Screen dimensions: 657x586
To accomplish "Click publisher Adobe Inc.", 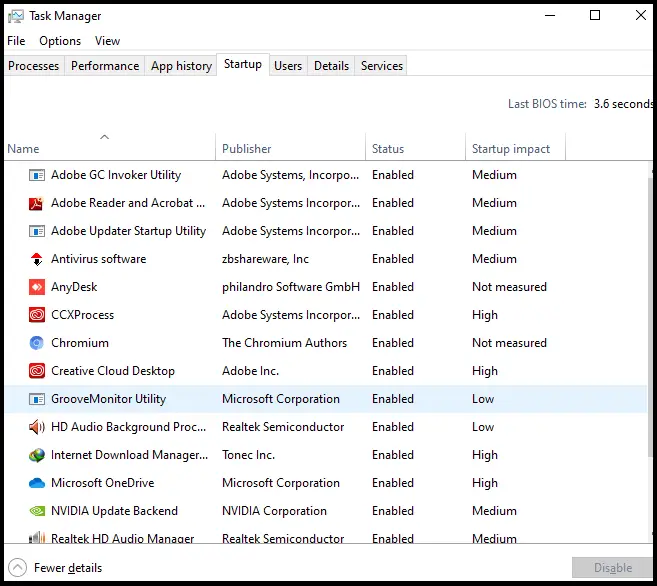I will coord(250,371).
